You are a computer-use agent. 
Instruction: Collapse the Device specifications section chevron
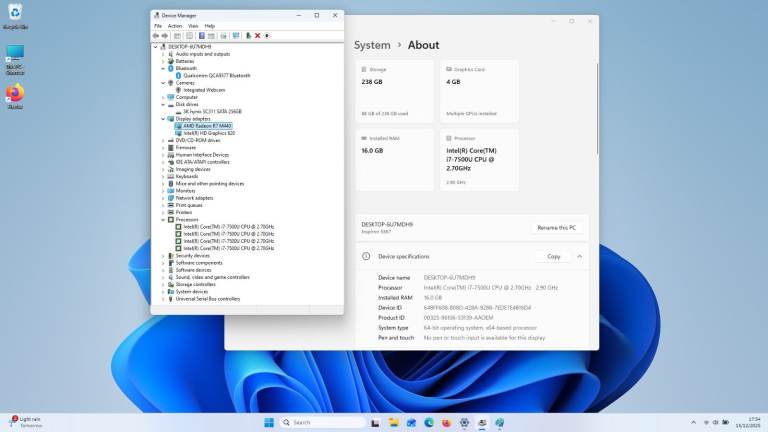click(x=579, y=256)
